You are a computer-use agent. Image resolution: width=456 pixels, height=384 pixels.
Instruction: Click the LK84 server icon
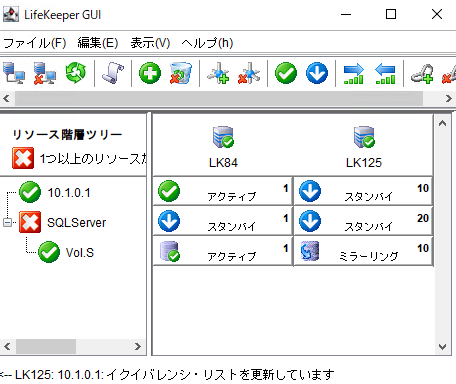coord(223,137)
